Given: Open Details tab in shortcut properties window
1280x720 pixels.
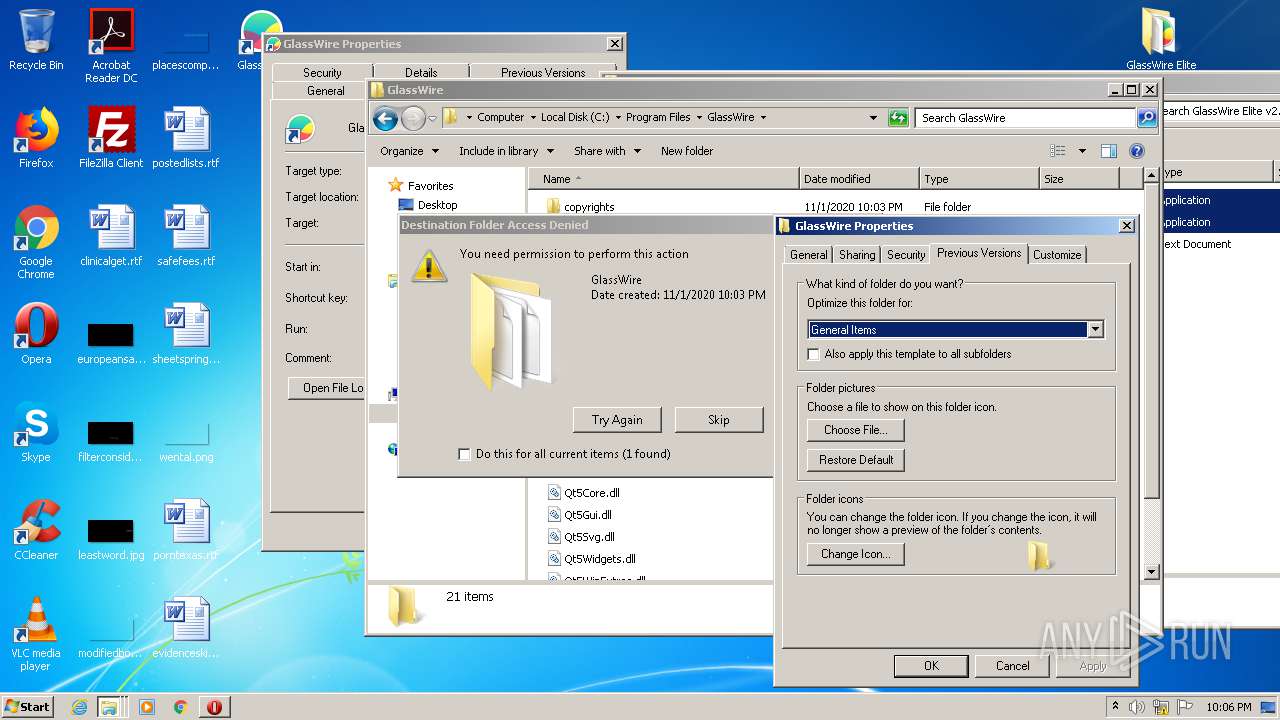Looking at the screenshot, I should click(x=421, y=73).
